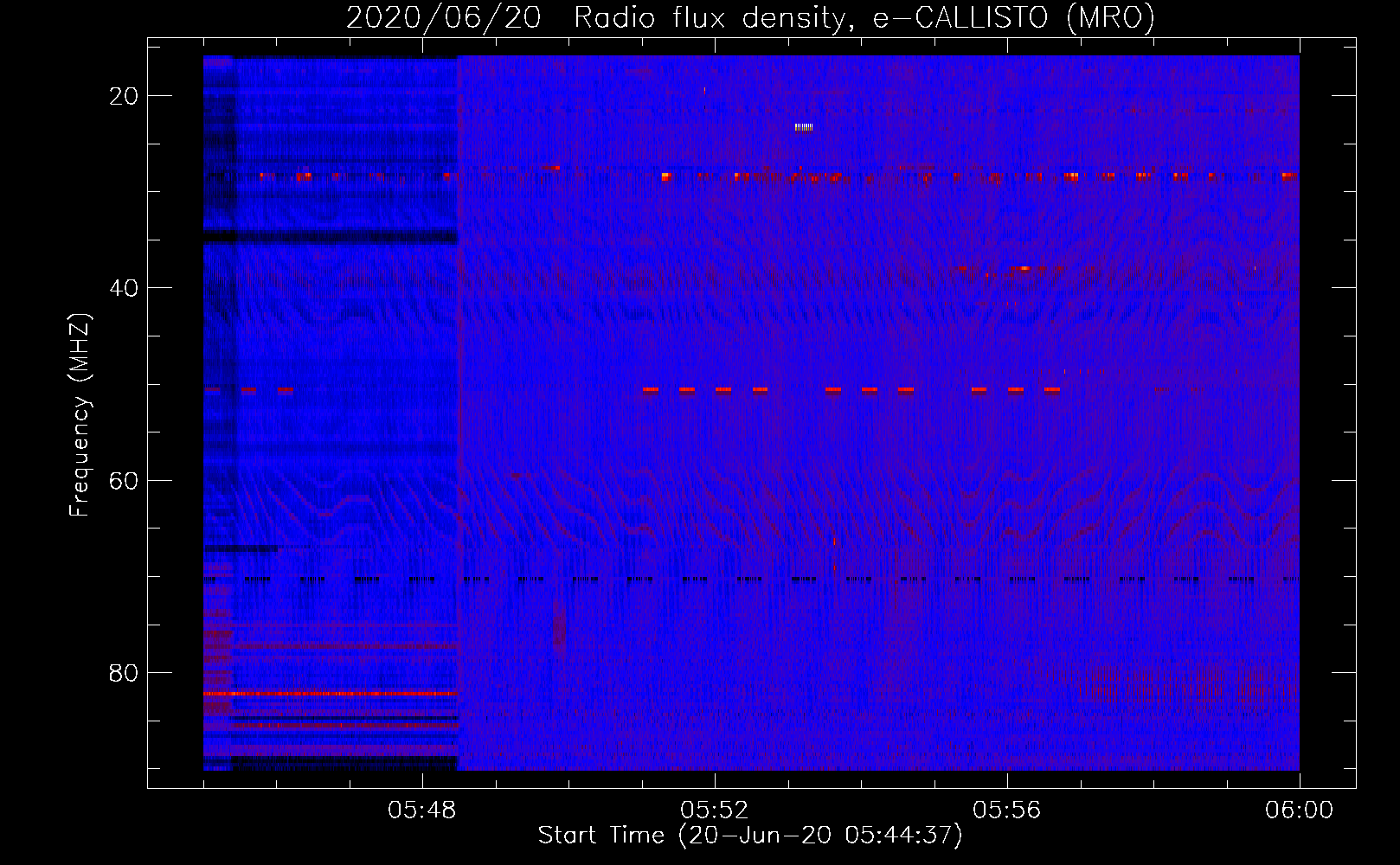
Task: Click the small white burst near 23 MHz
Action: (x=804, y=128)
